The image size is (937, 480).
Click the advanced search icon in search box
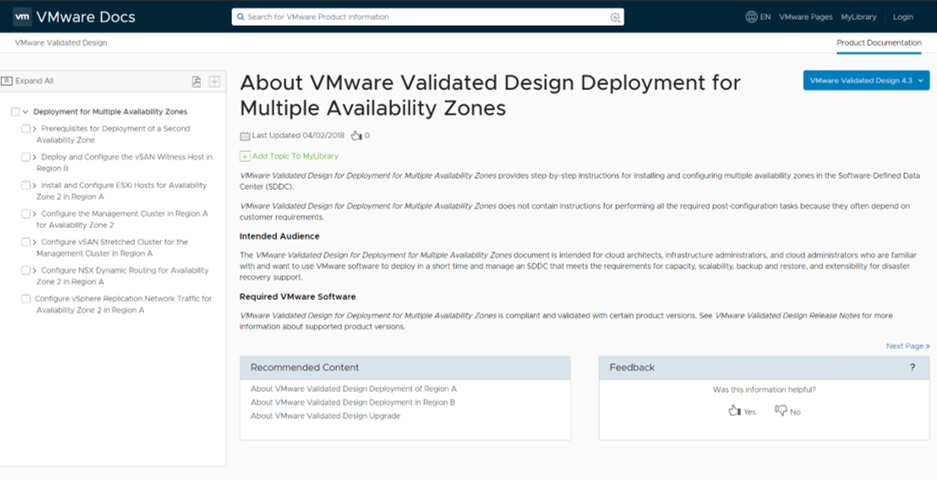615,17
